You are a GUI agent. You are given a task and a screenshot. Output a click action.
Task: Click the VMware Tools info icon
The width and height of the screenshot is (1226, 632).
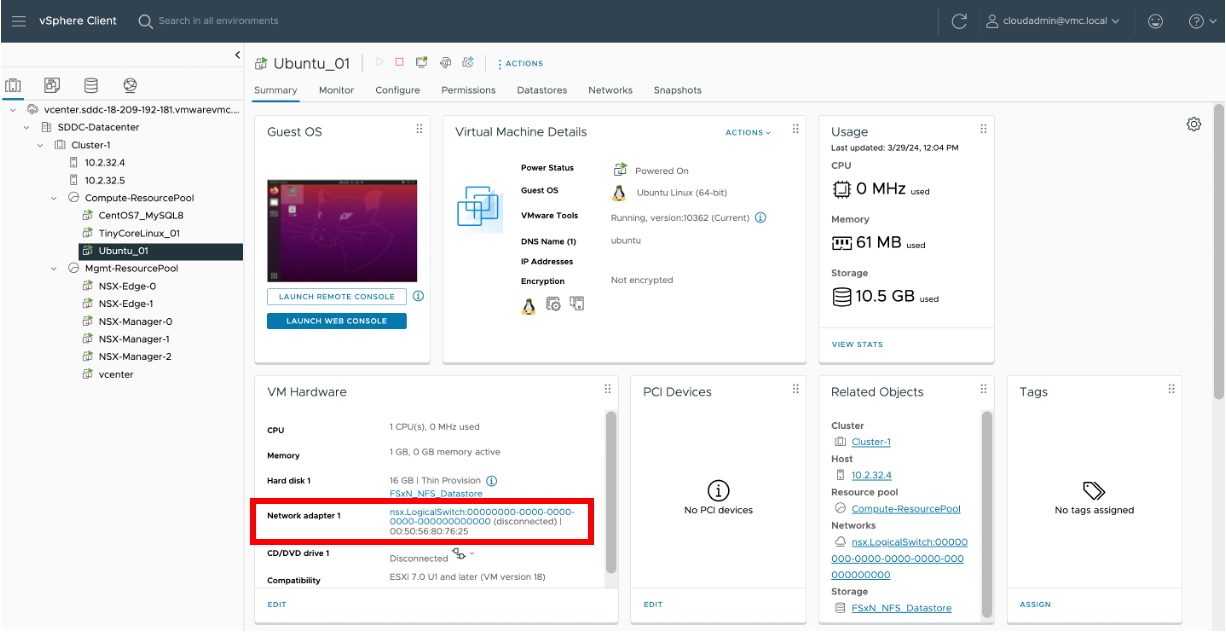tap(760, 217)
